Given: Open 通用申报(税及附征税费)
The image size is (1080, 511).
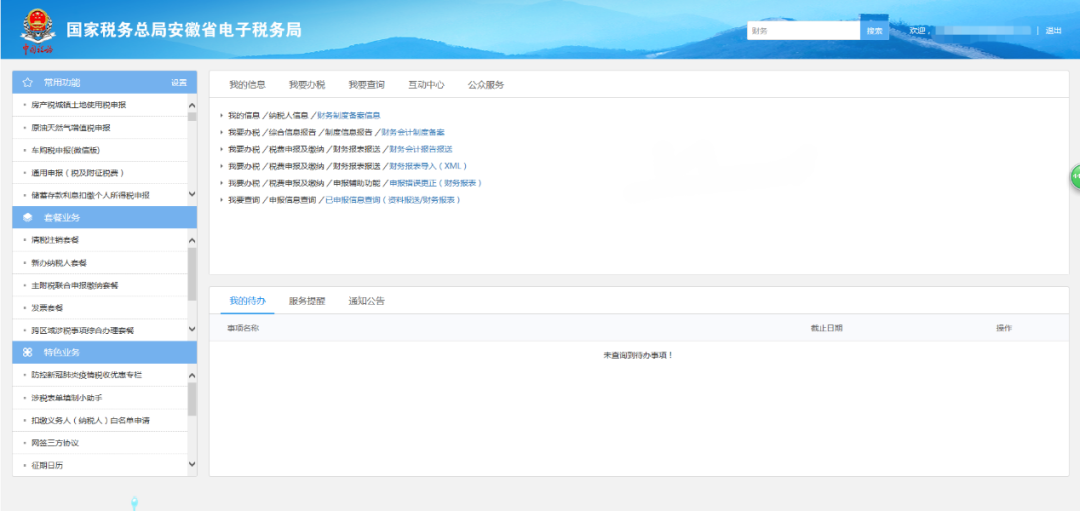Looking at the screenshot, I should click(78, 172).
